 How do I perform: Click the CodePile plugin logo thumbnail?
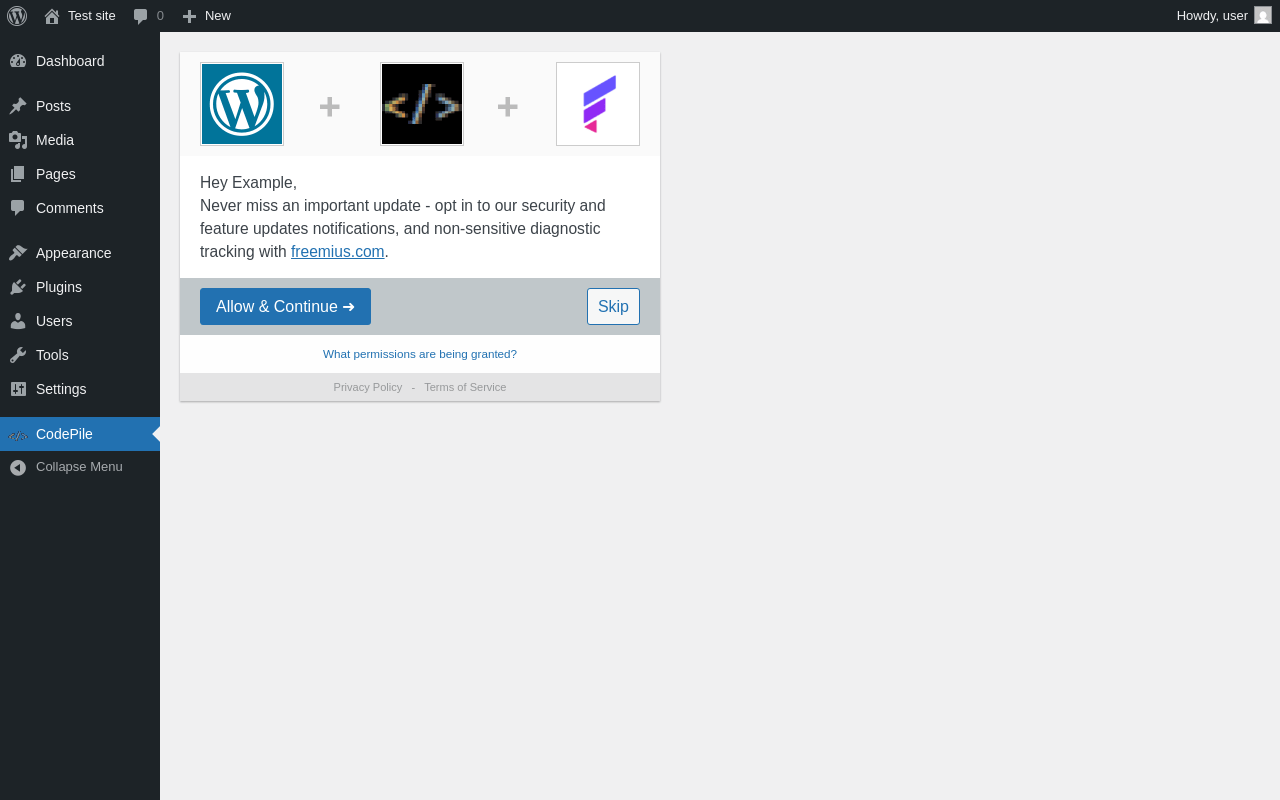coord(422,104)
